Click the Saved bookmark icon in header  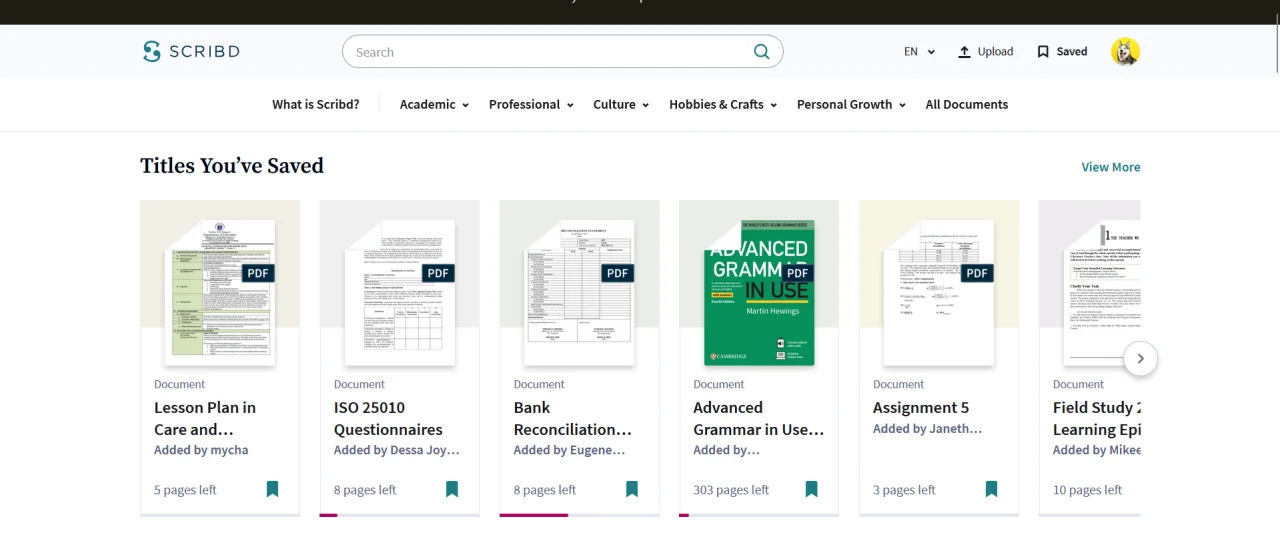[x=1043, y=52]
